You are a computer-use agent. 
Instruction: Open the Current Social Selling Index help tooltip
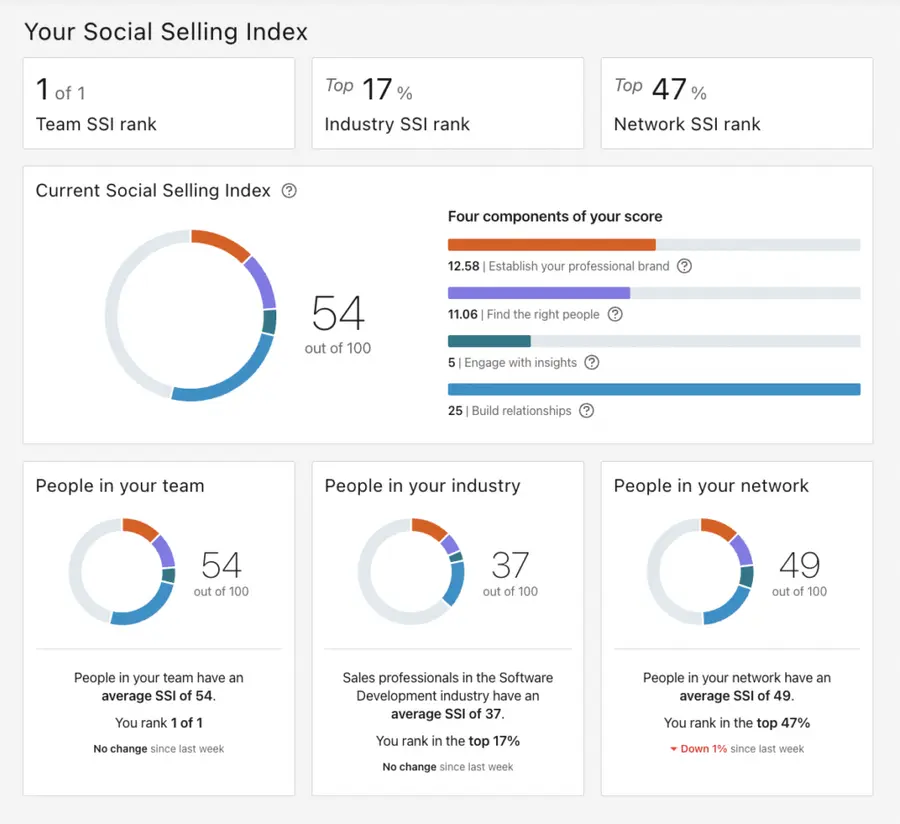point(289,190)
